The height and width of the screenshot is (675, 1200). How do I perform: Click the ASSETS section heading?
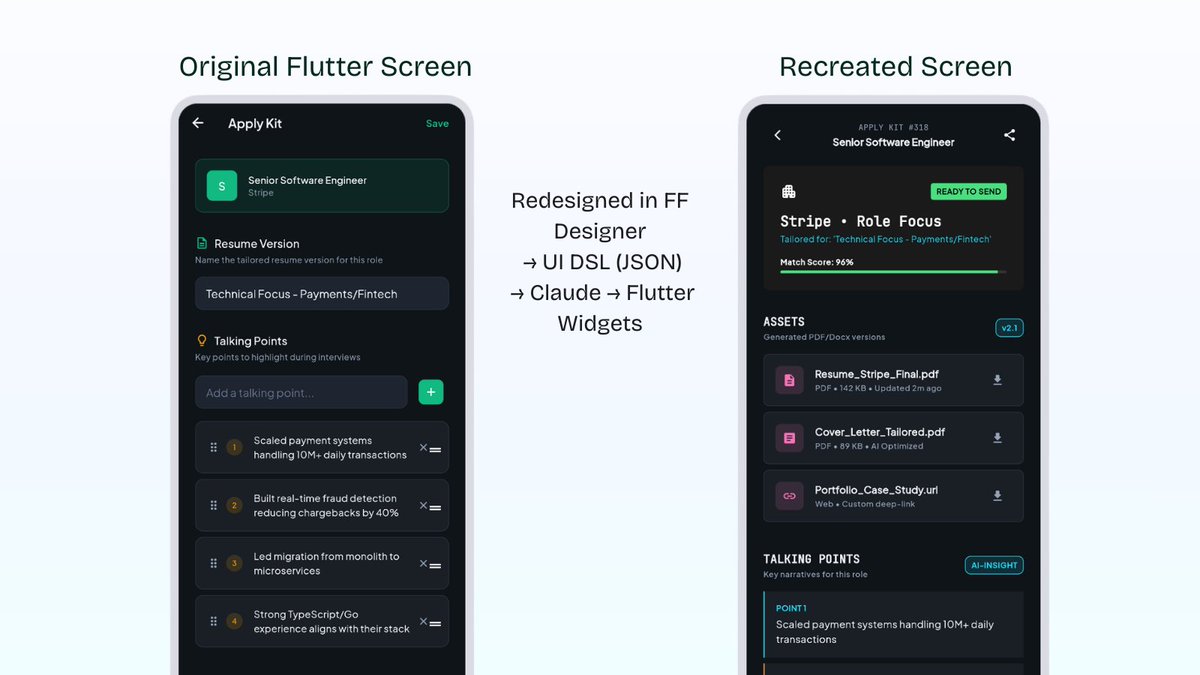coord(784,322)
